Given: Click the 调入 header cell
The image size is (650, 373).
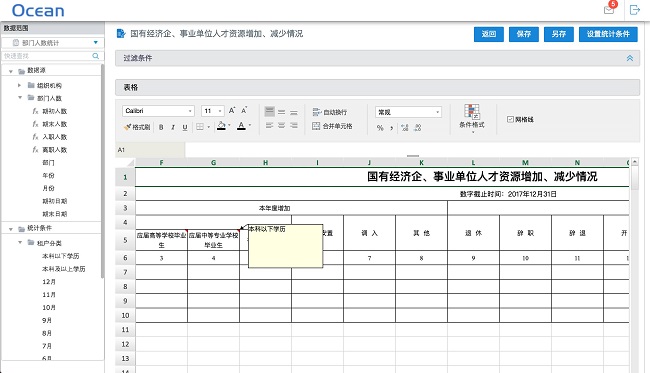Looking at the screenshot, I should pyautogui.click(x=369, y=233).
